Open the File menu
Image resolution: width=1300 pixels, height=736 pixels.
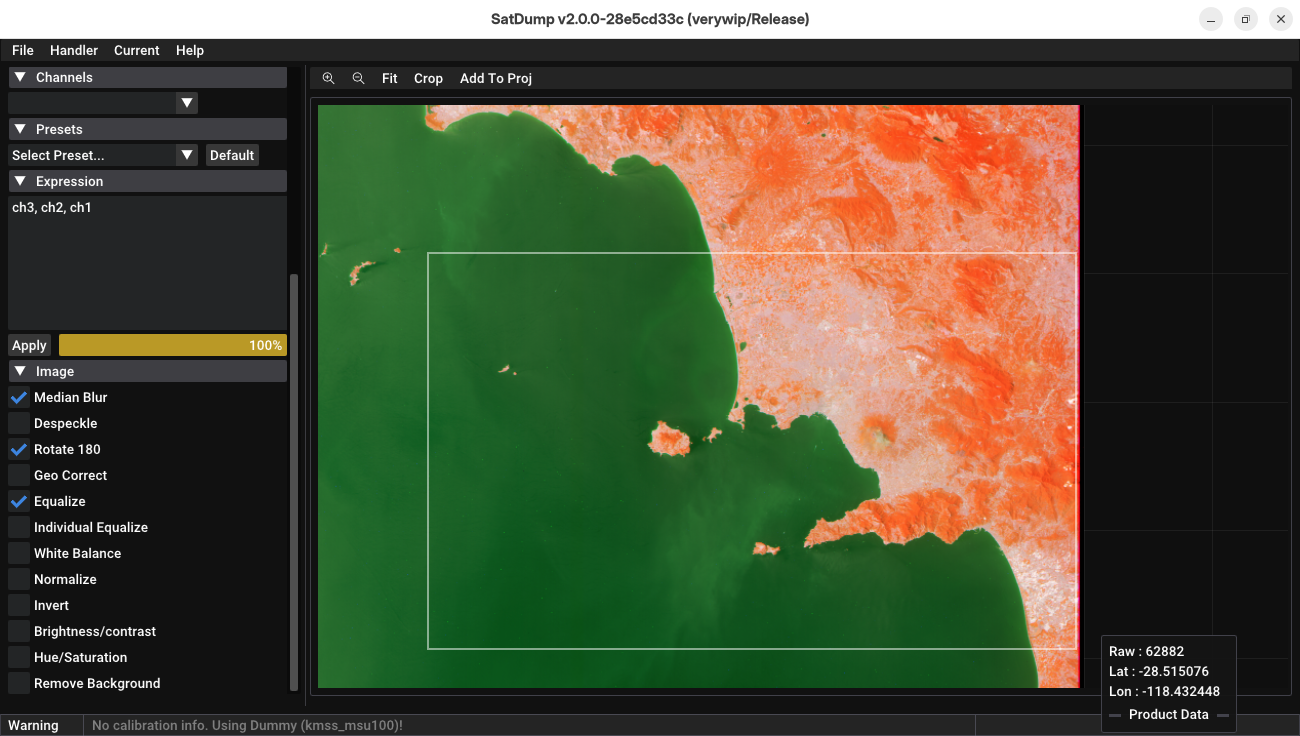[x=23, y=50]
